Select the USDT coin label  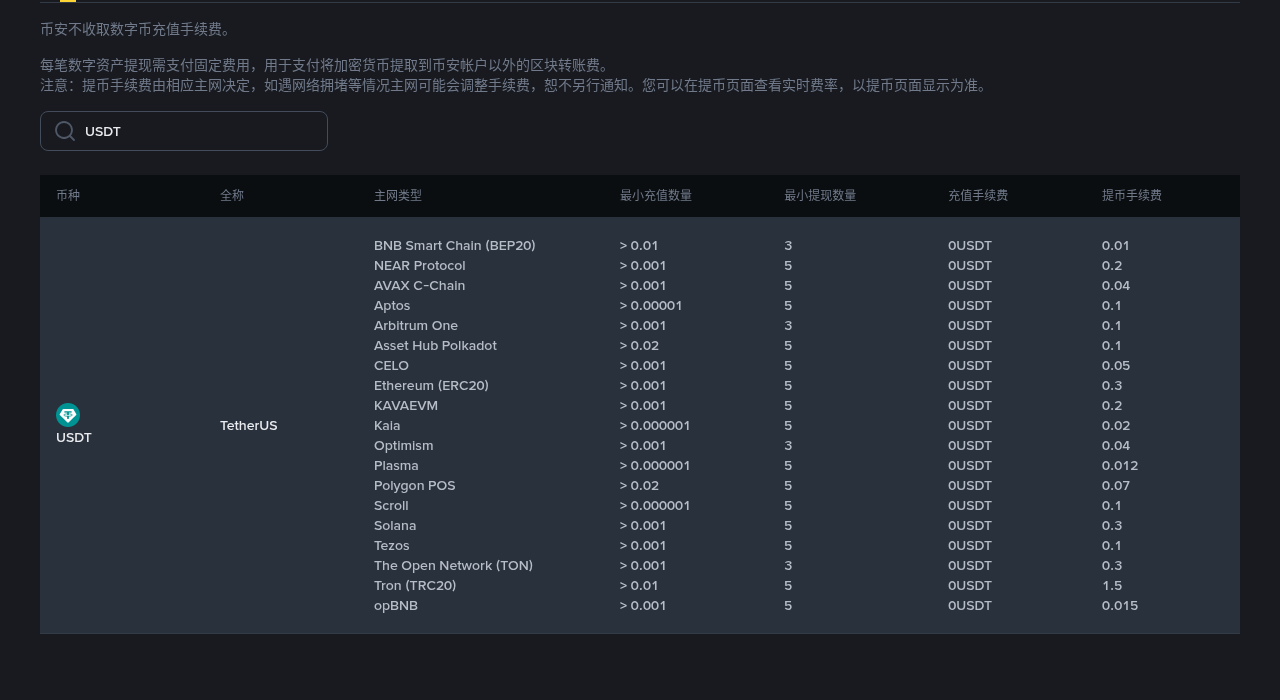(x=74, y=438)
